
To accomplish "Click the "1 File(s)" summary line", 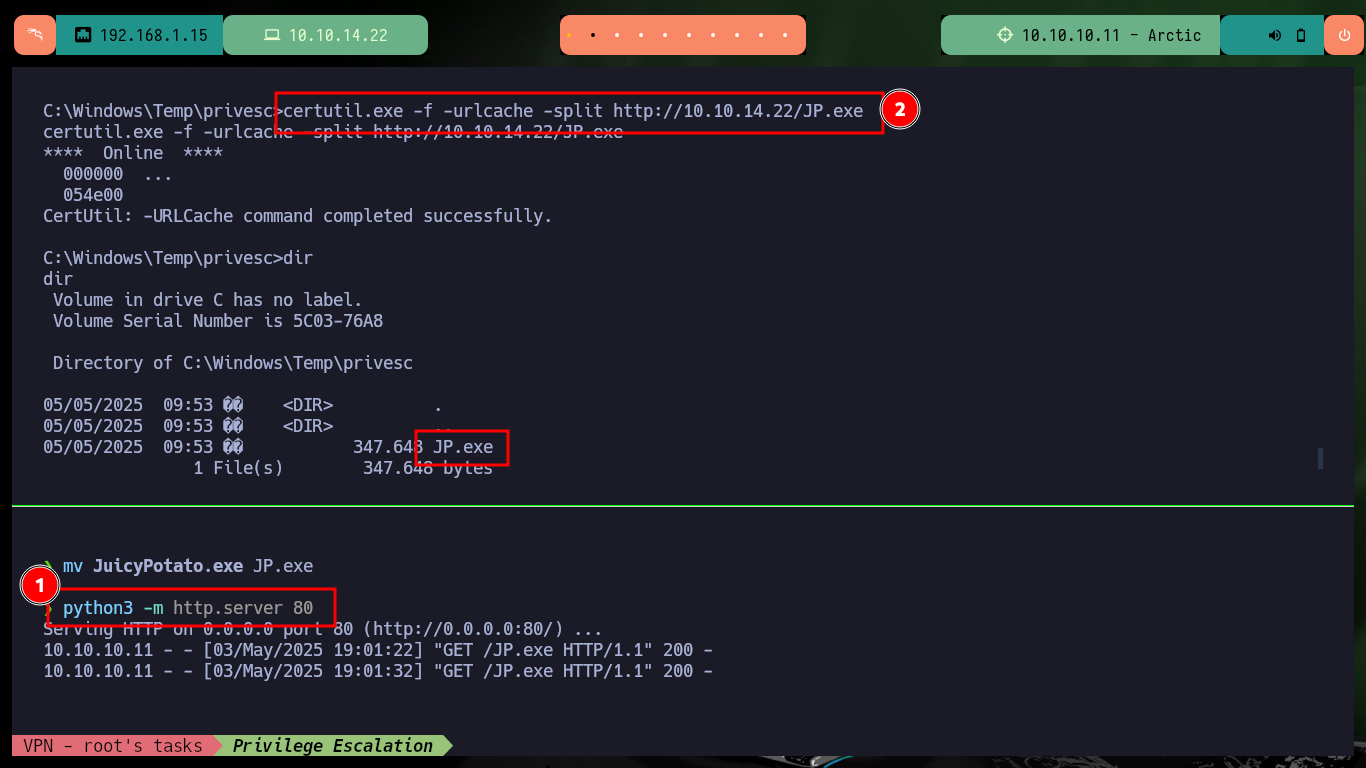I will click(x=343, y=468).
